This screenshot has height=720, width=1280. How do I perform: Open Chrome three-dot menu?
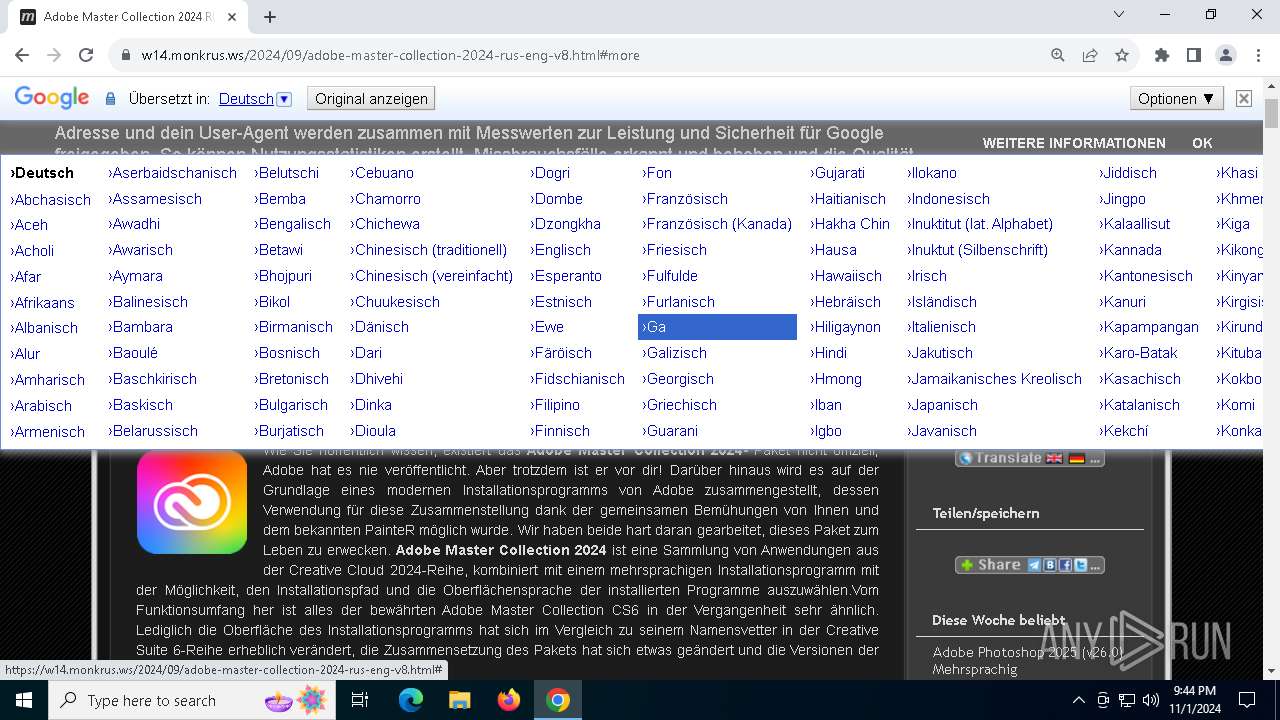(x=1258, y=55)
